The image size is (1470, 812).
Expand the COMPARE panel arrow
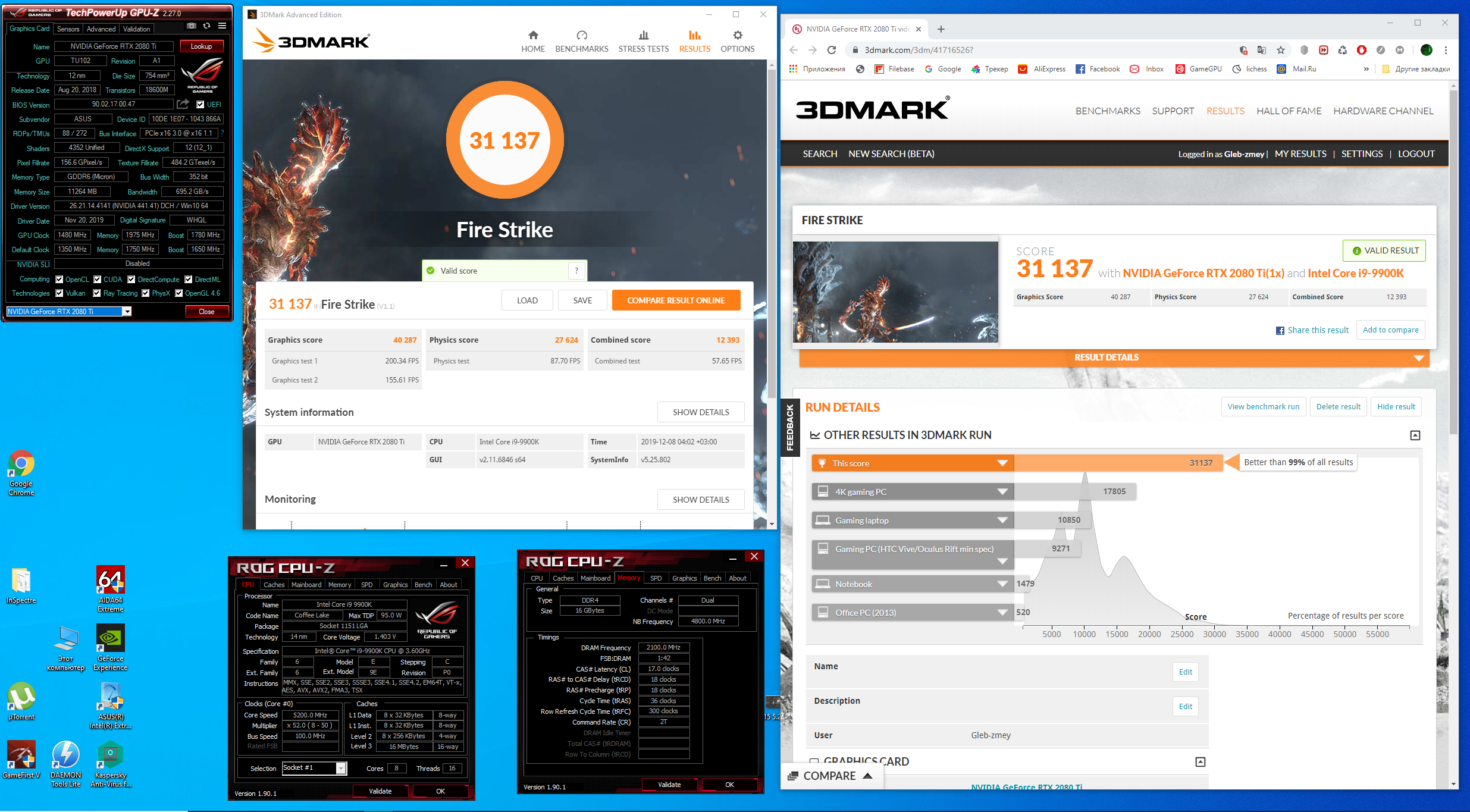click(867, 776)
